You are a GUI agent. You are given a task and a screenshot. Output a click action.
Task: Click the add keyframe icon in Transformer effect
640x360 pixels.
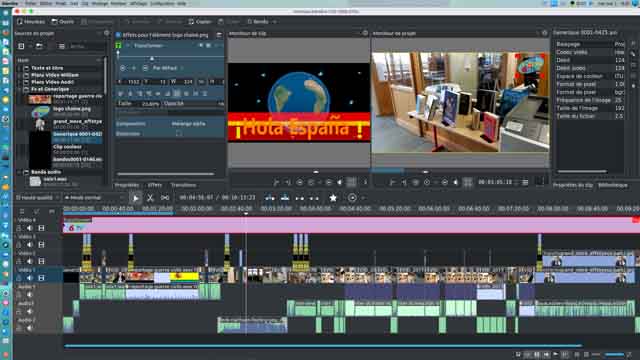coord(134,68)
